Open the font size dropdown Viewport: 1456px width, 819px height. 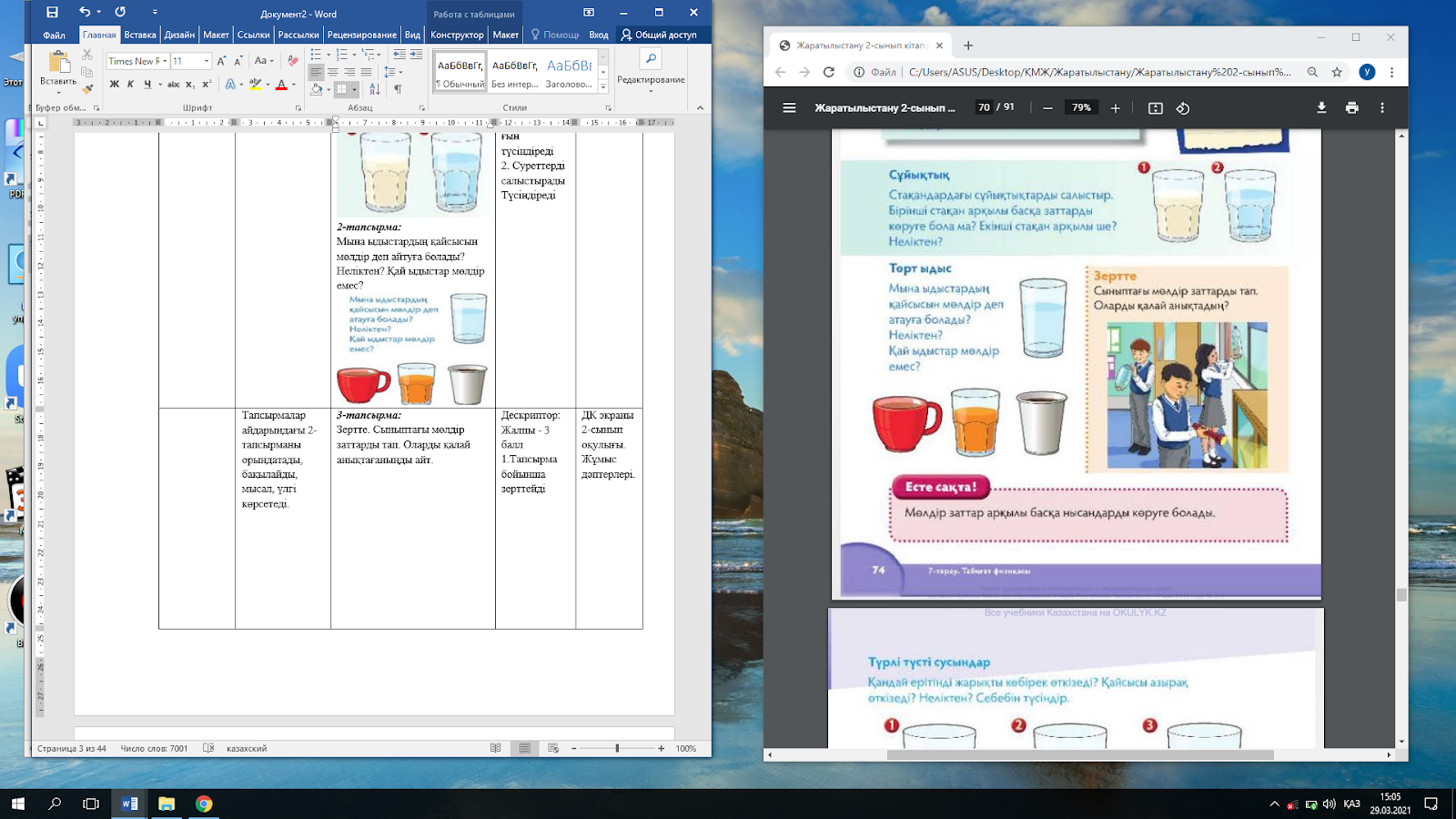(x=207, y=61)
